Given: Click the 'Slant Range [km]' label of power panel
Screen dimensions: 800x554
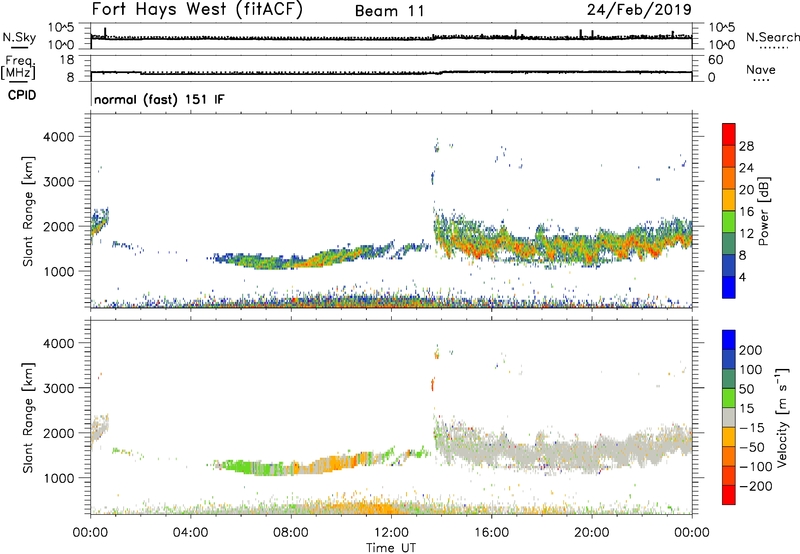Looking at the screenshot, I should click(28, 211).
